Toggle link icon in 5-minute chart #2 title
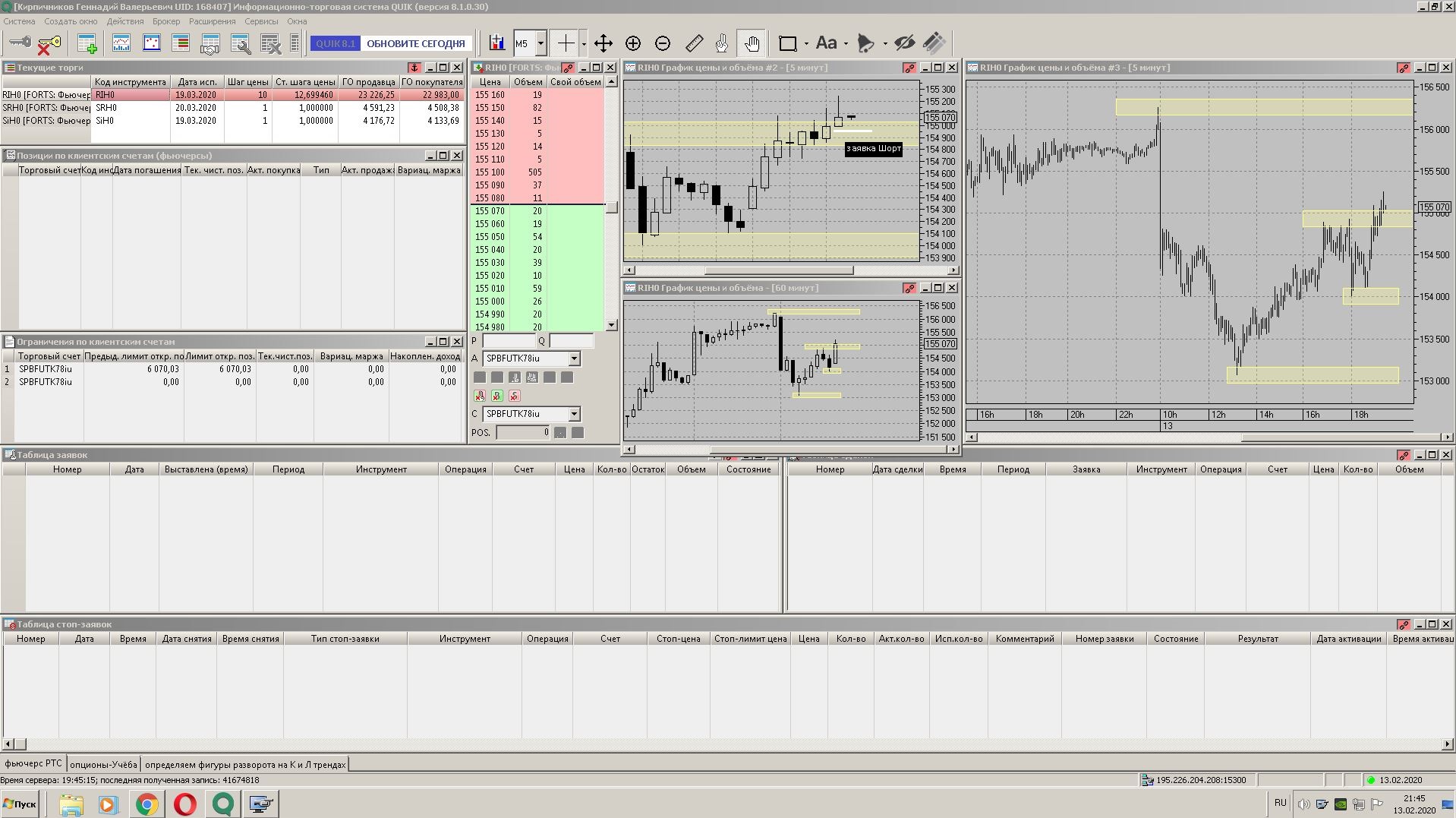The height and width of the screenshot is (818, 1456). click(909, 68)
